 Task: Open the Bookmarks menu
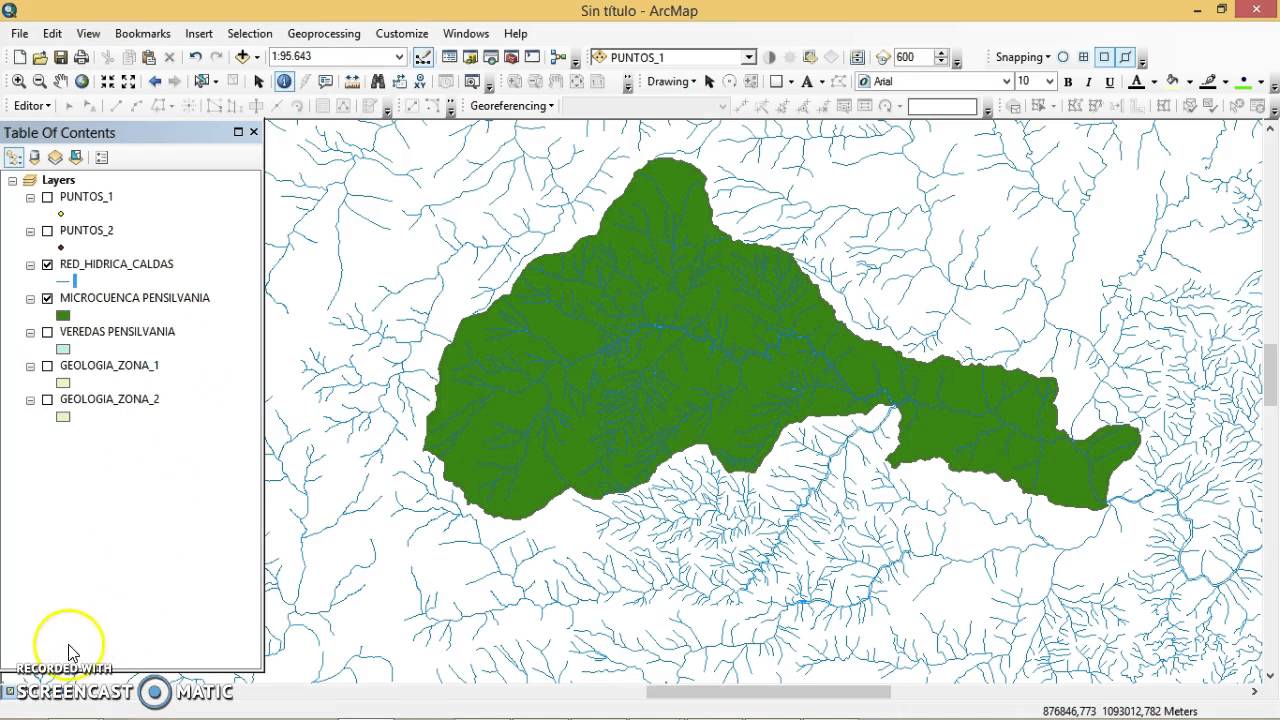pyautogui.click(x=142, y=33)
